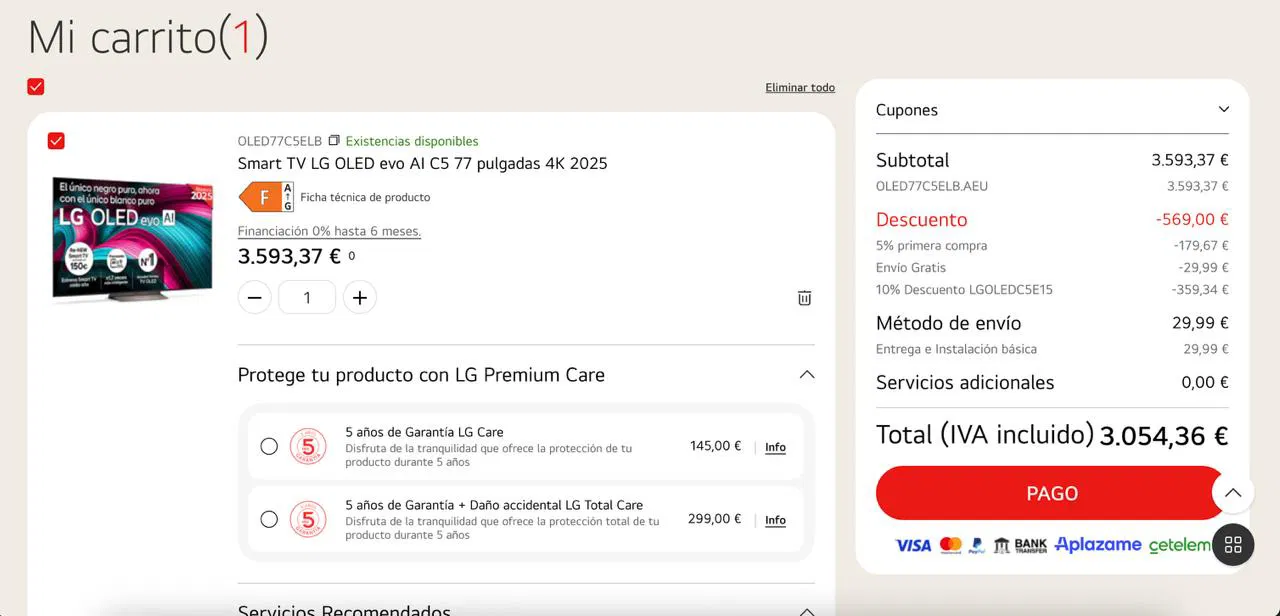
Task: Select the 5 años de Garantía LG Care radio button
Action: 269,446
